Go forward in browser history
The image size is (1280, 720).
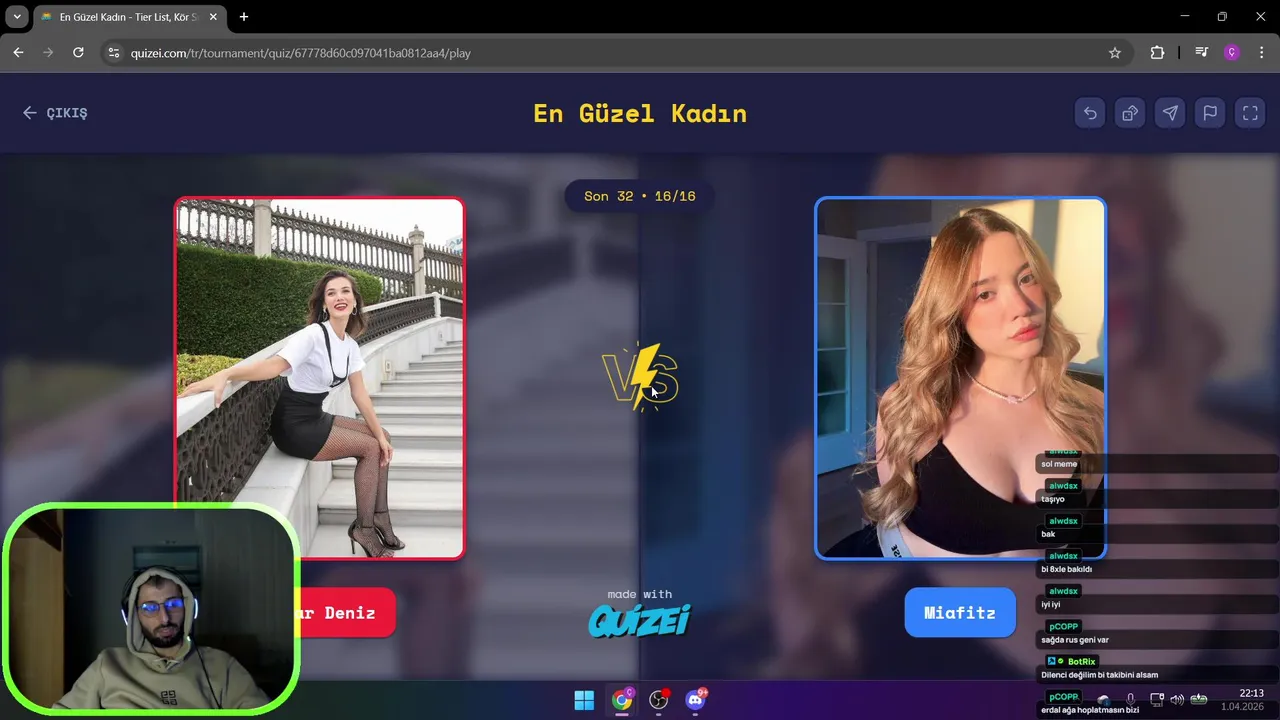48,53
